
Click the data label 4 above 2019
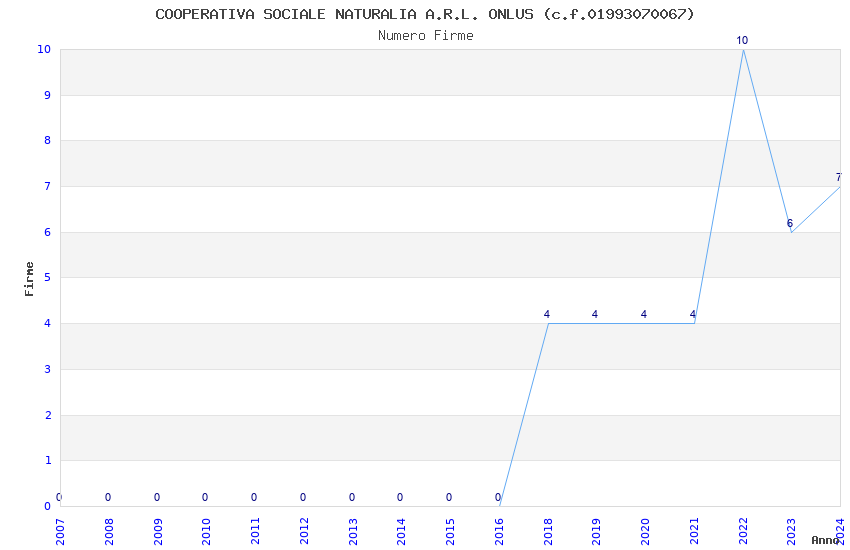[x=595, y=314]
